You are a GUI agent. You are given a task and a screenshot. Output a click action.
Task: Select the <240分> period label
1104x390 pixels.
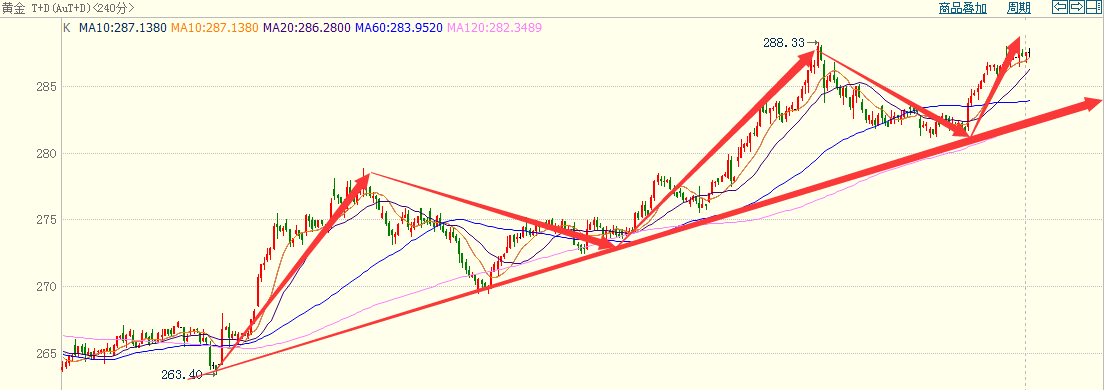[x=113, y=8]
